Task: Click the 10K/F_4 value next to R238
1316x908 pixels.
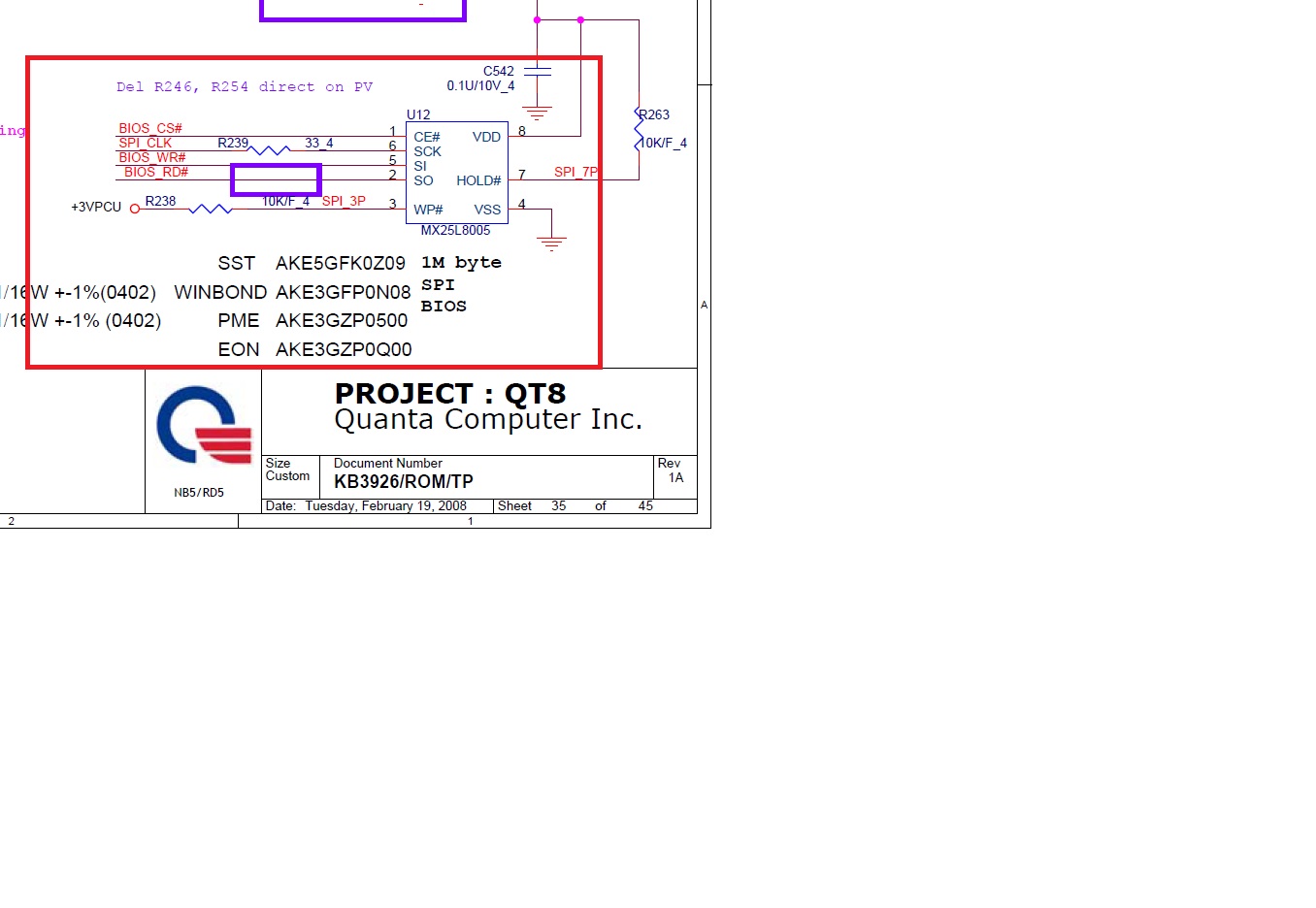Action: click(286, 201)
